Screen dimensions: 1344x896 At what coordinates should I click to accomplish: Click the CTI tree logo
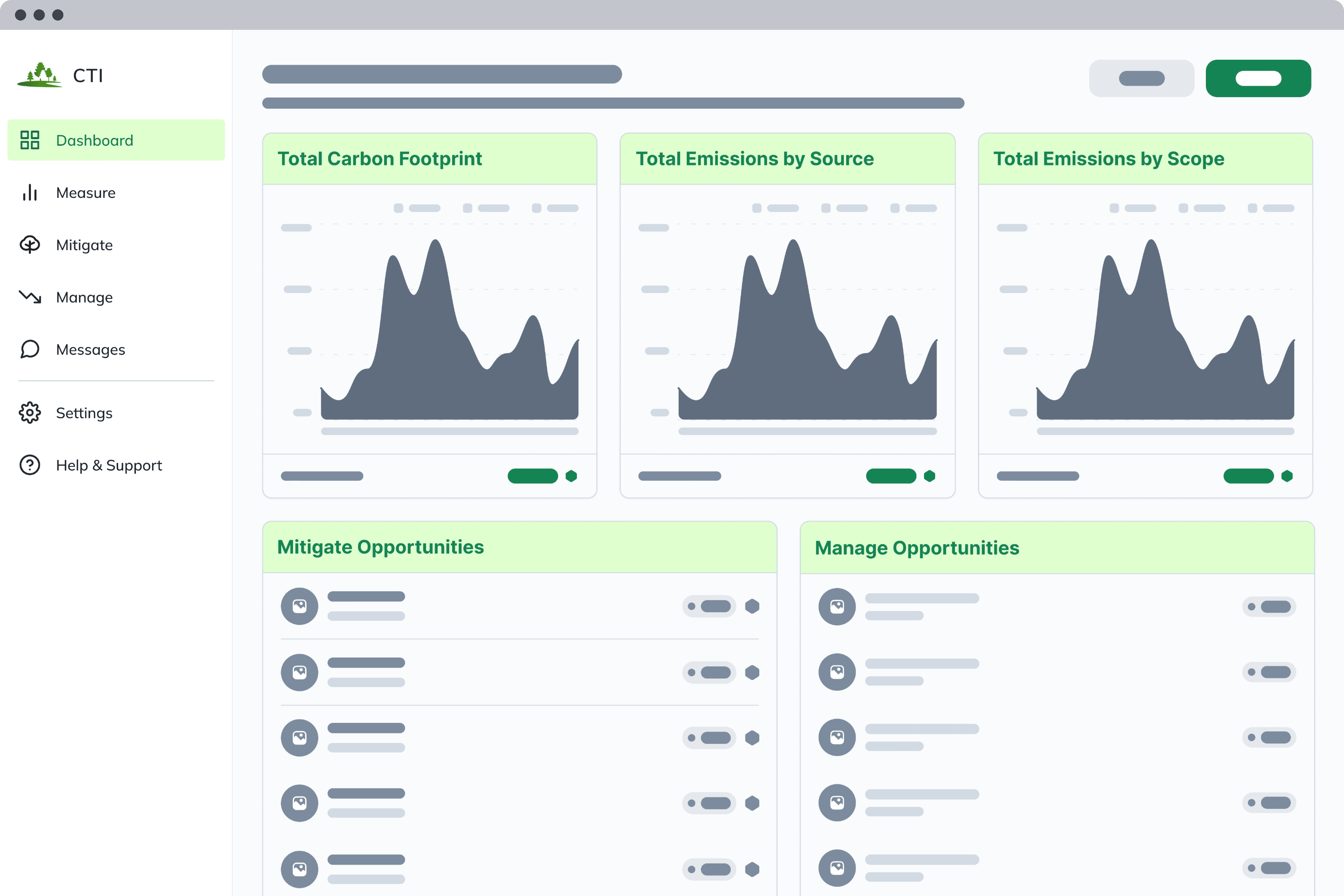pos(39,75)
